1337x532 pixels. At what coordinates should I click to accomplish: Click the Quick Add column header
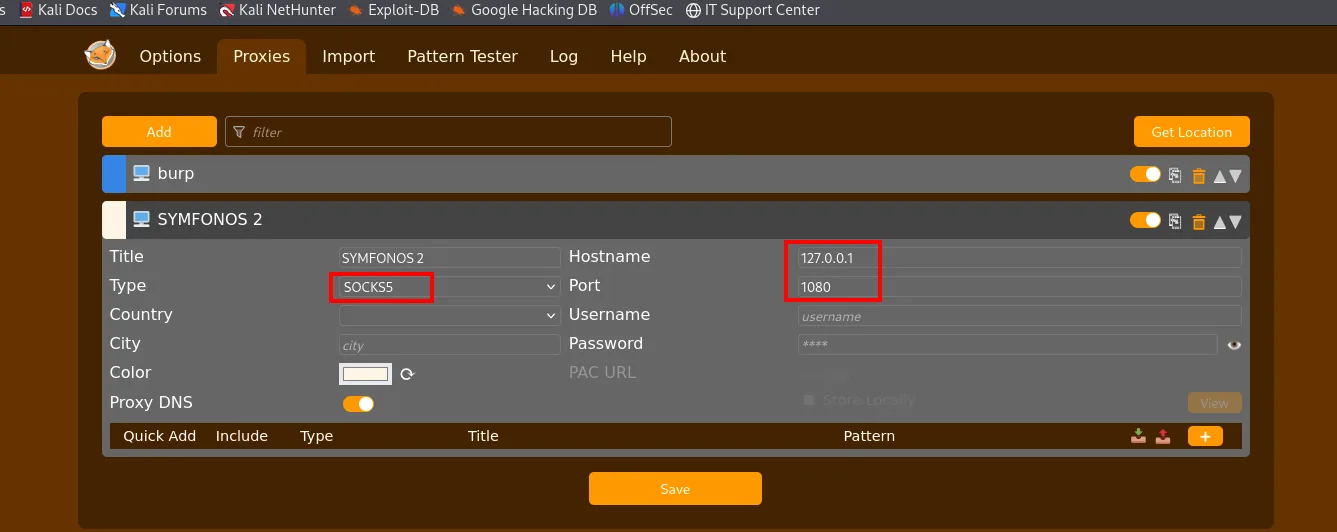159,436
